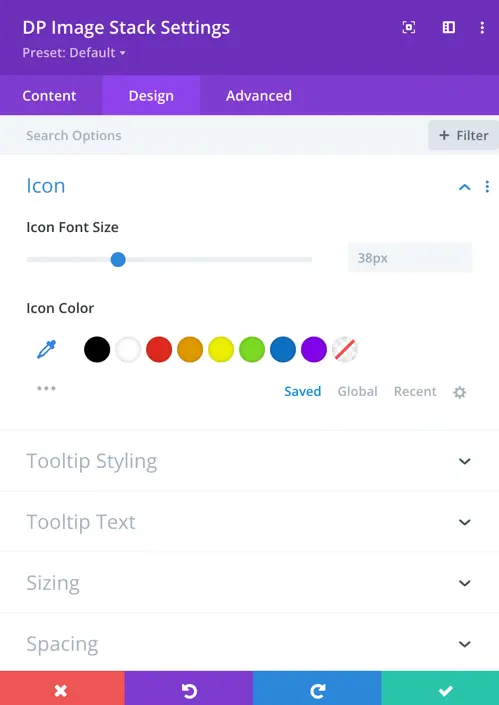Screen dimensions: 499x705
Task: Click ellipsis below the eyedropper for more colors
Action: pos(46,388)
